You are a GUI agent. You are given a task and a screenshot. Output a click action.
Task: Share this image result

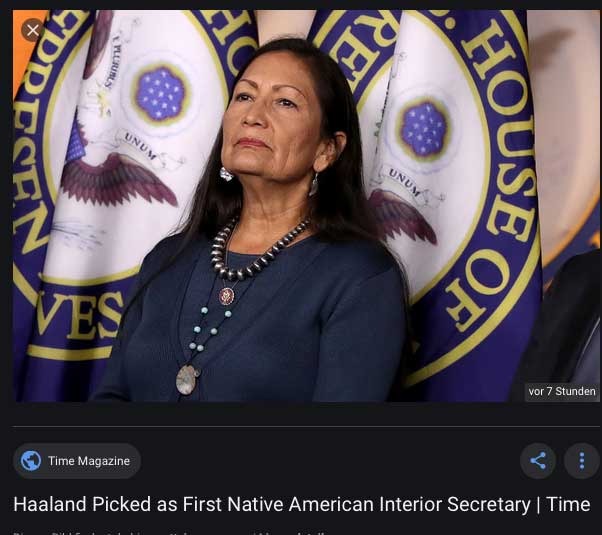pos(538,460)
